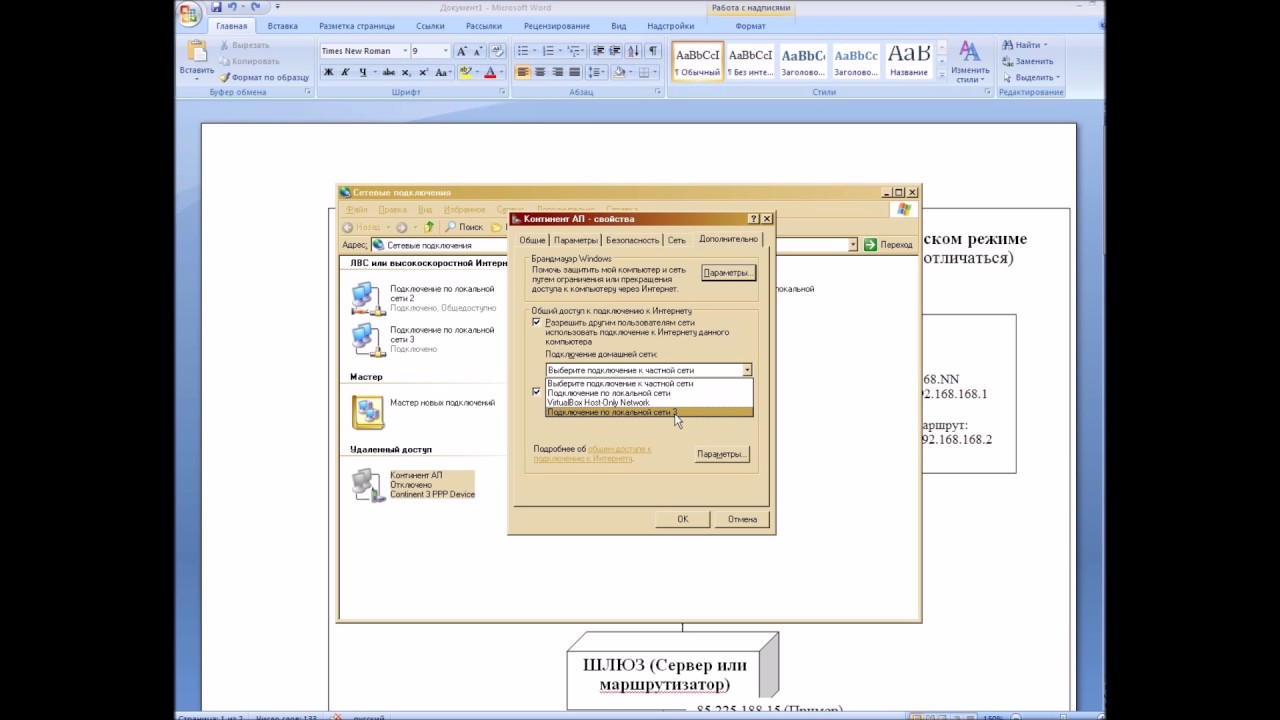
Task: Open font name dropdown Times New Roman
Action: point(404,51)
